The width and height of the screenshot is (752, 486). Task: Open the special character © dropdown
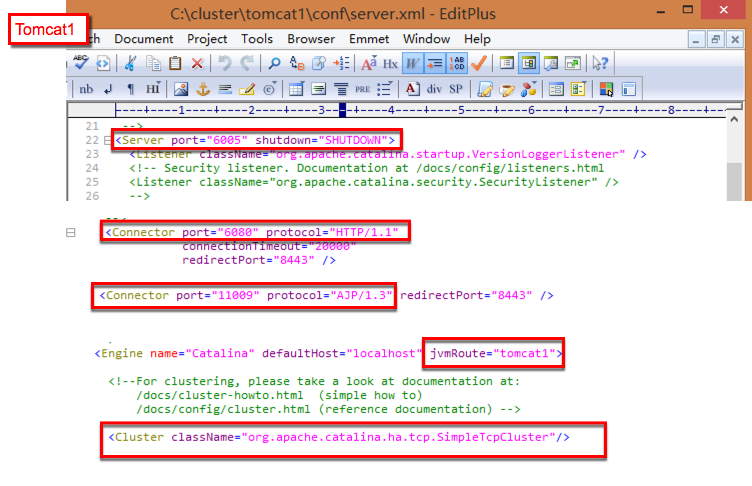pos(270,89)
